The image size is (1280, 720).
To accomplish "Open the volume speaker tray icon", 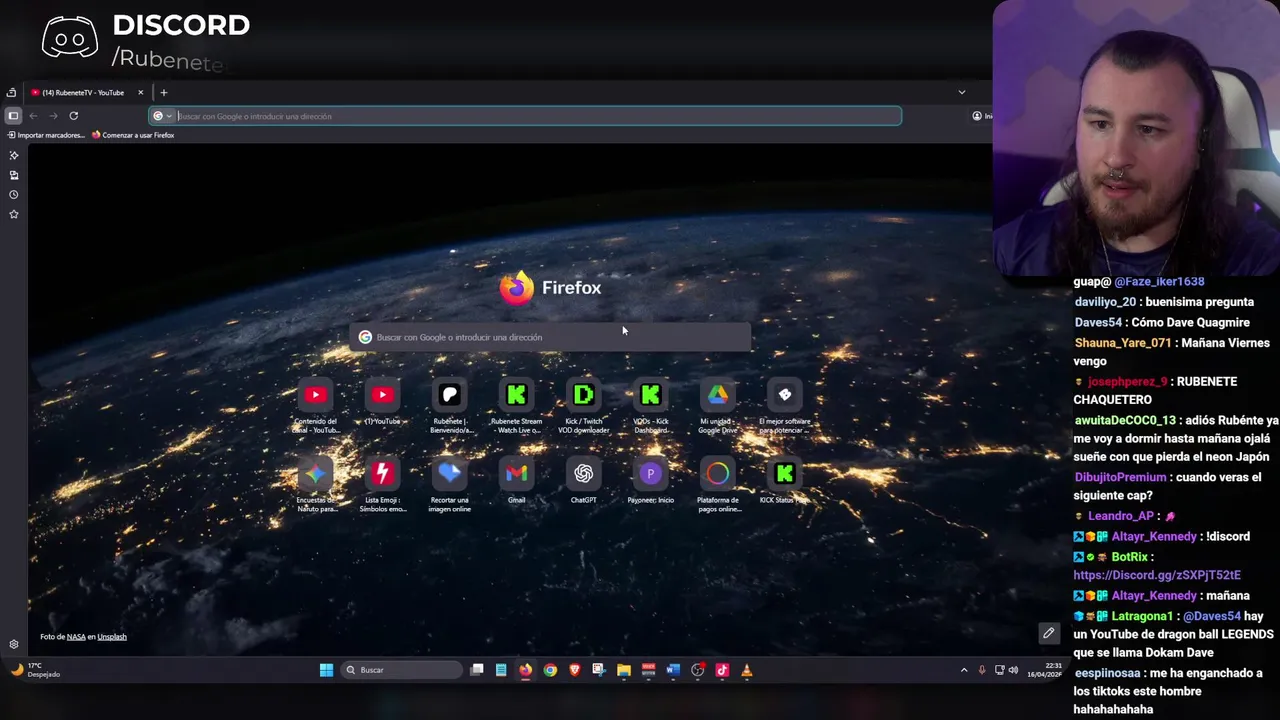I will [x=1013, y=670].
